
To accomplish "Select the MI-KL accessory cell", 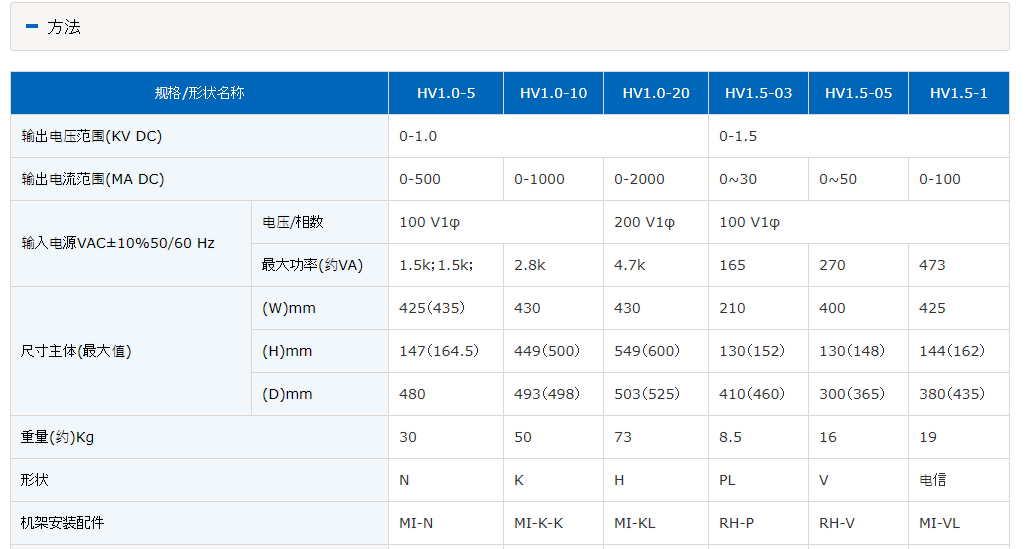I will 635,523.
